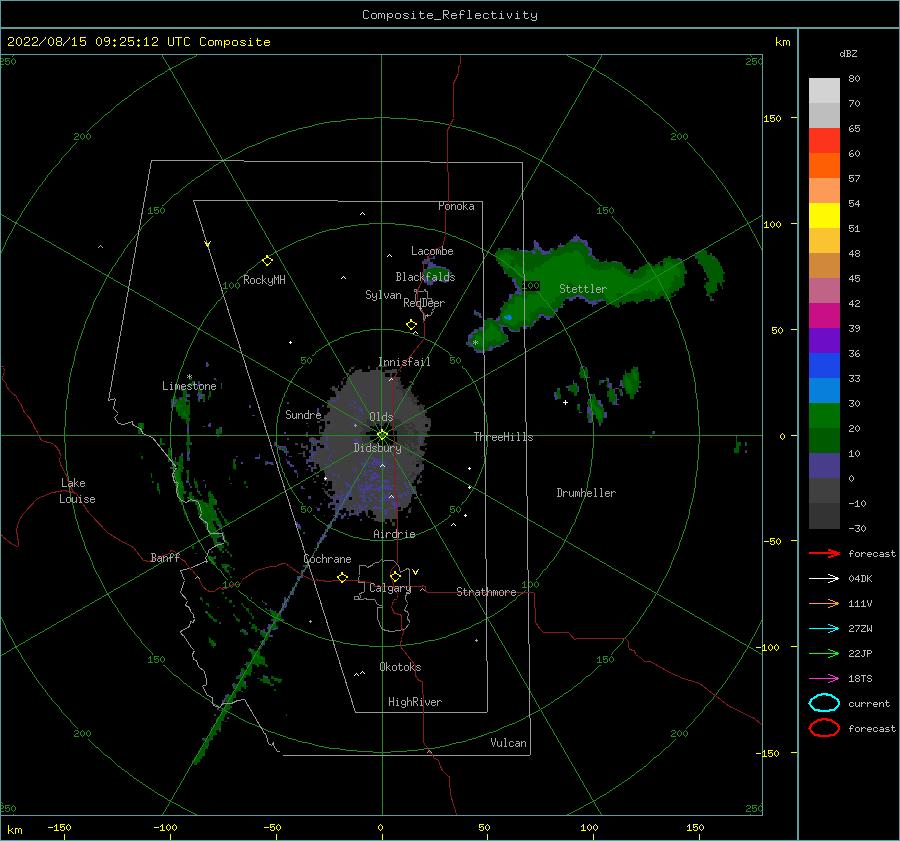Viewport: 900px width, 841px height.
Task: Click the Cochrane city label
Action: pyautogui.click(x=327, y=559)
